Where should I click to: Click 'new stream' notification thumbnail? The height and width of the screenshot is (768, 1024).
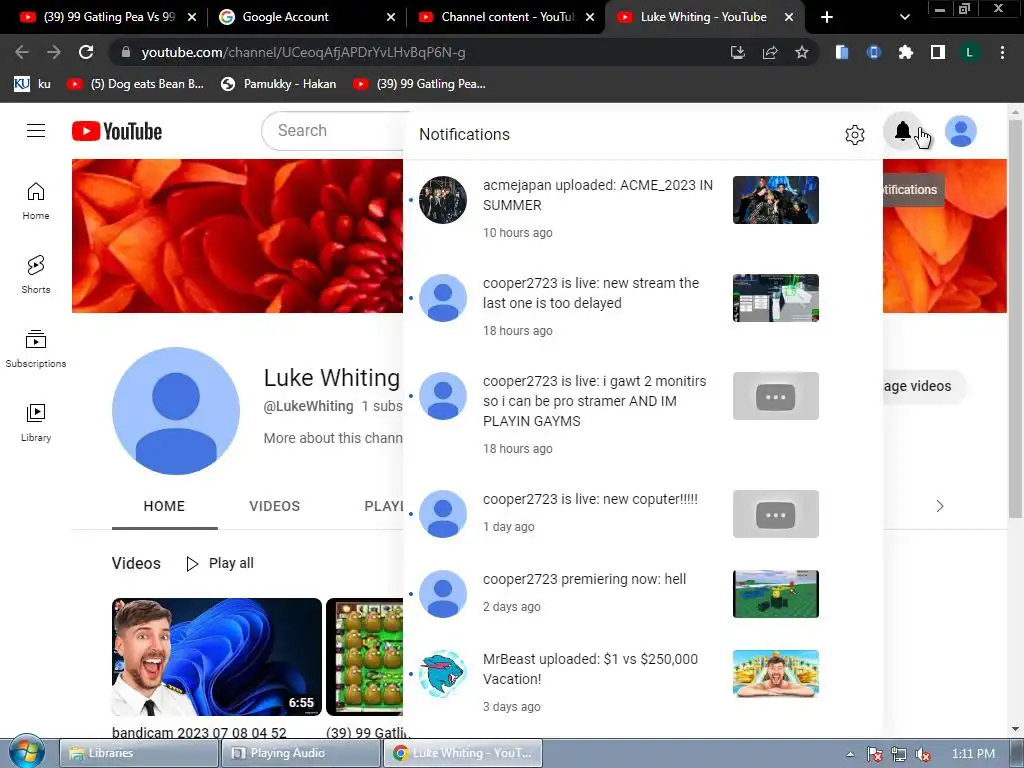coord(776,298)
